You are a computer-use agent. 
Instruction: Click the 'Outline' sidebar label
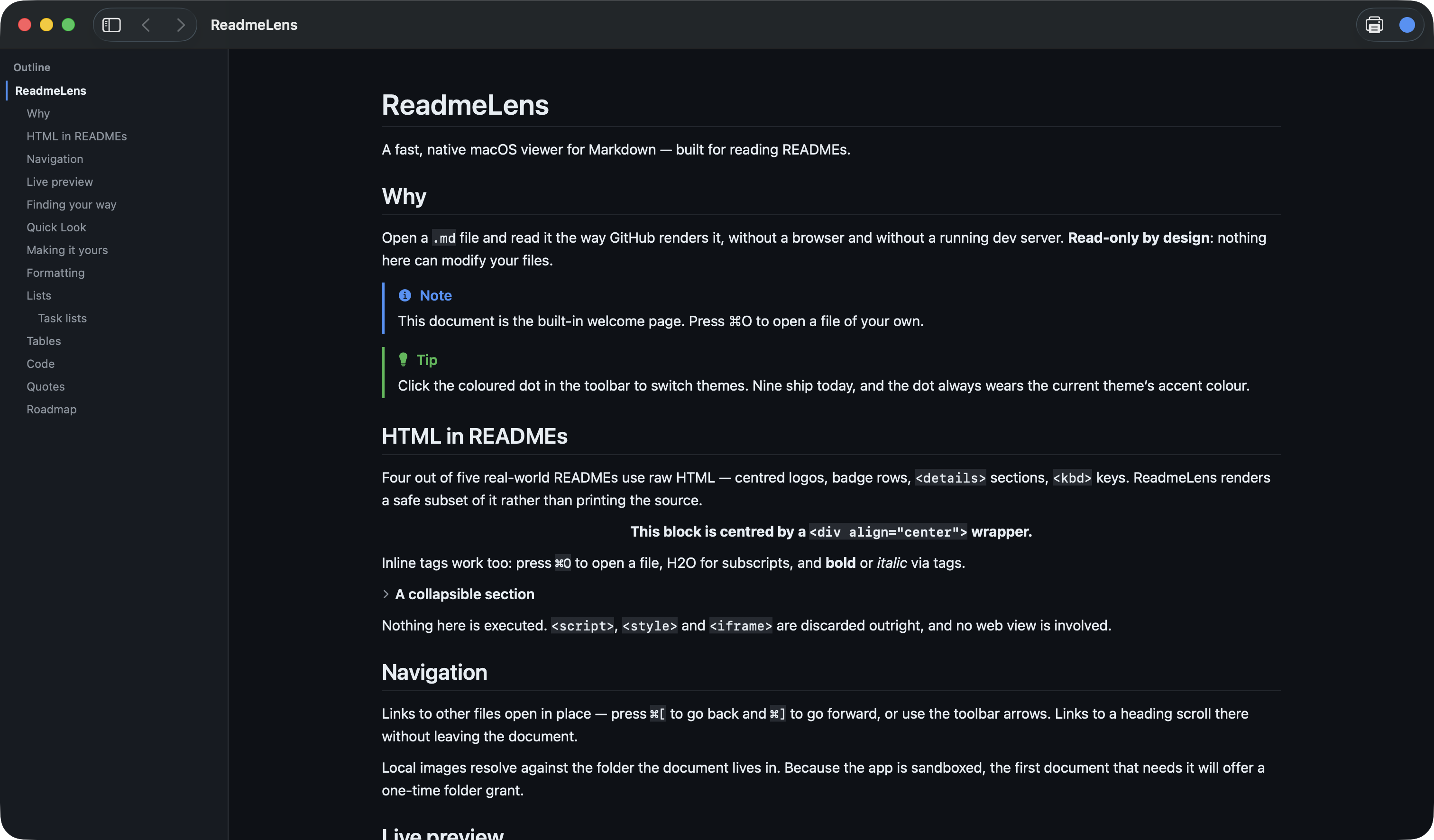coord(32,67)
